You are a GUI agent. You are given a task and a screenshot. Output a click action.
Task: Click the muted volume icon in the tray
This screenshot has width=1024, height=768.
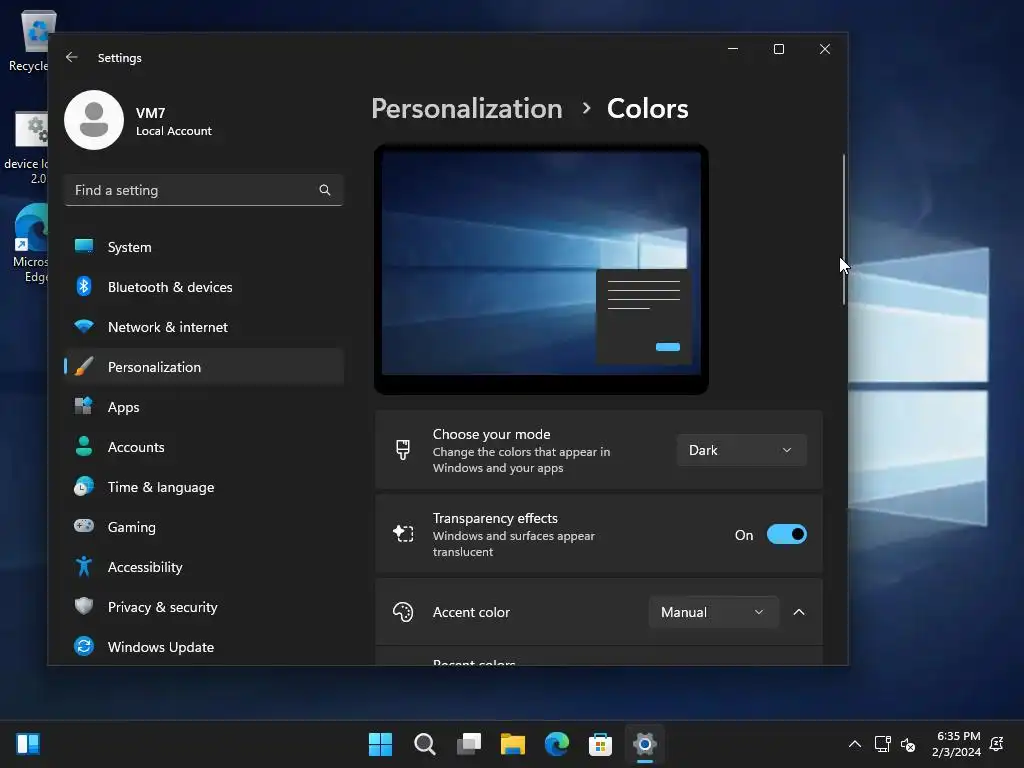point(908,744)
